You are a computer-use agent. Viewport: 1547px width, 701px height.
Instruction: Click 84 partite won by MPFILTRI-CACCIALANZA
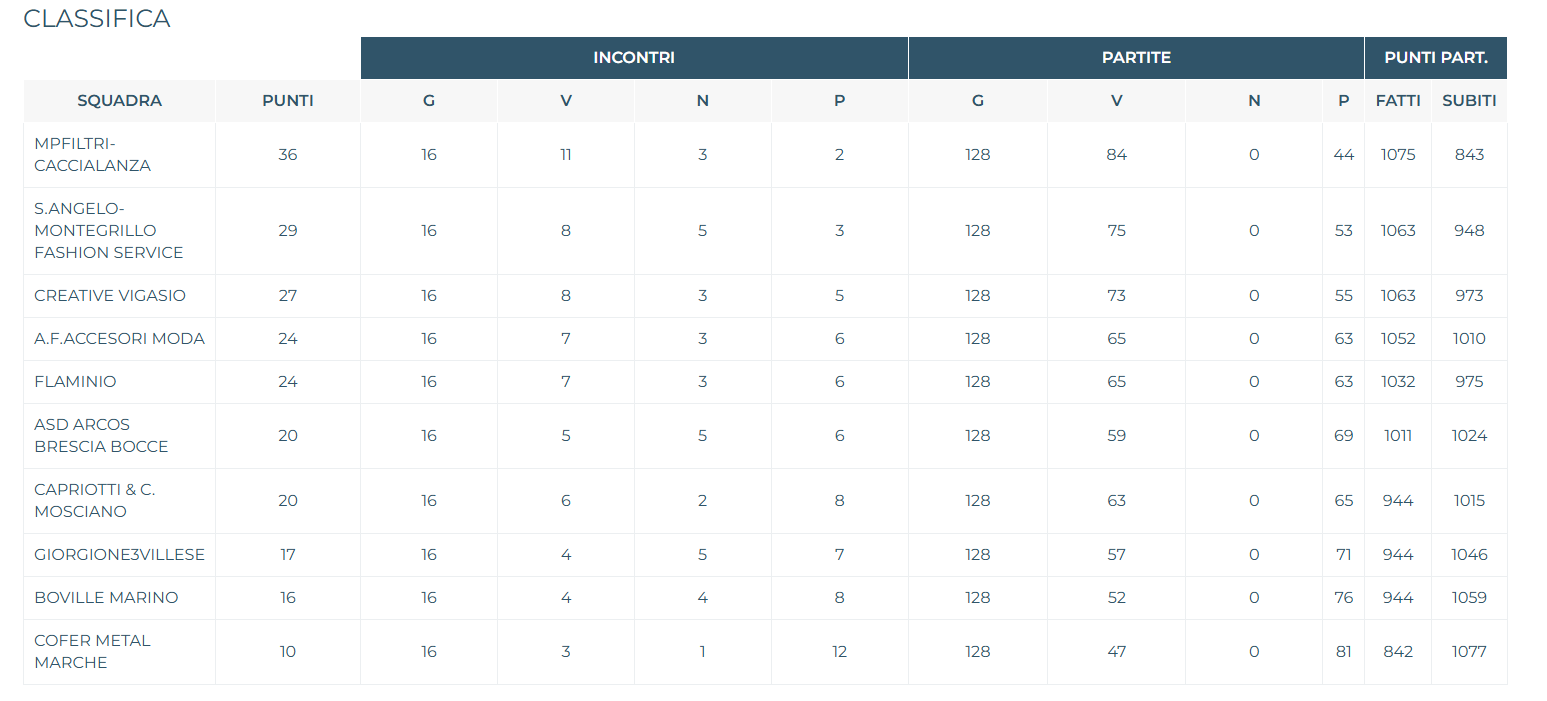pyautogui.click(x=1117, y=155)
